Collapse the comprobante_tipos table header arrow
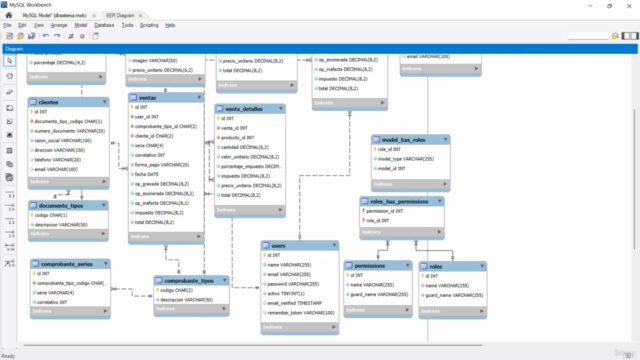Screen dimensions: 640x360 click(224, 280)
